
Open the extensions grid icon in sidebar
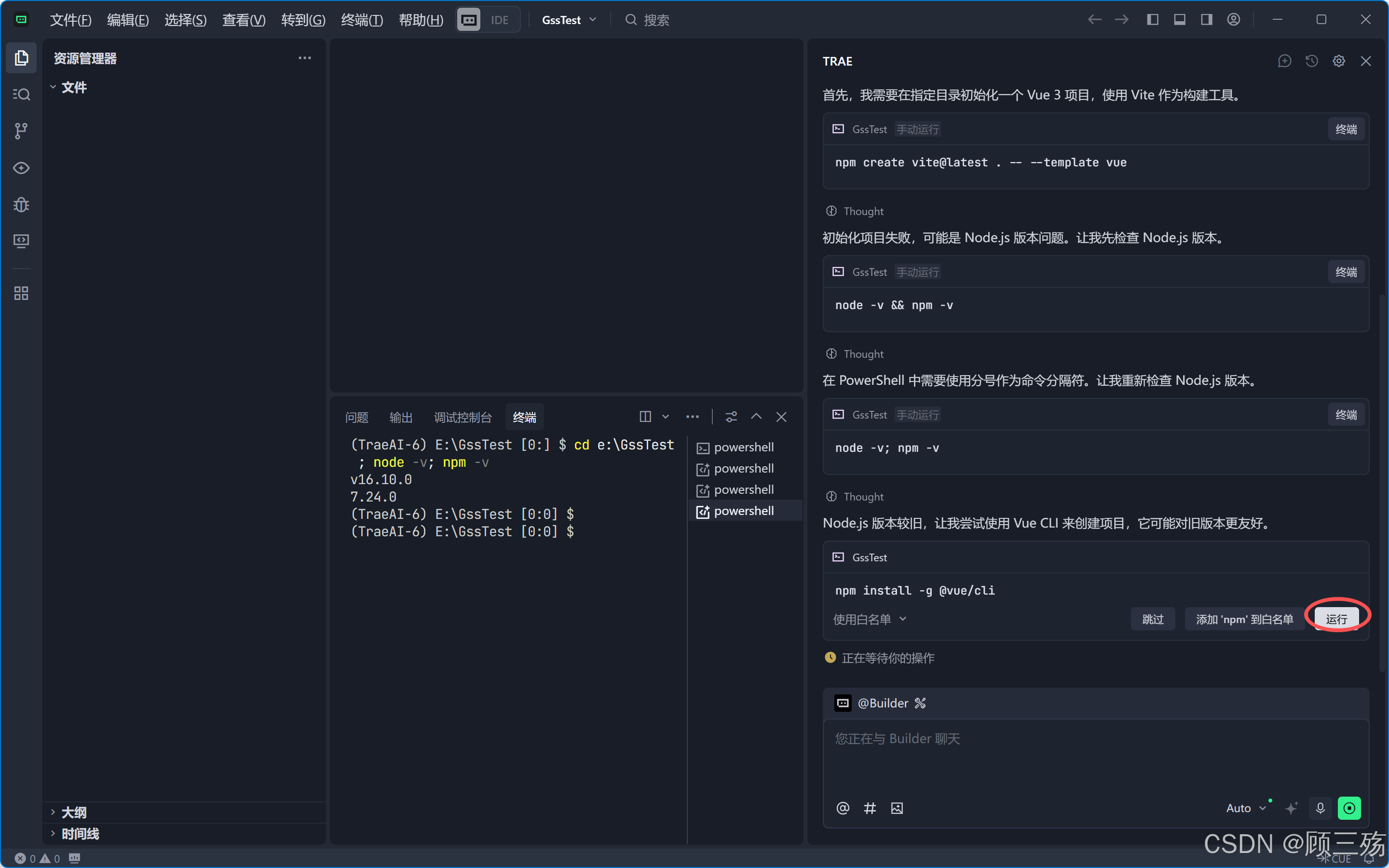coord(21,293)
